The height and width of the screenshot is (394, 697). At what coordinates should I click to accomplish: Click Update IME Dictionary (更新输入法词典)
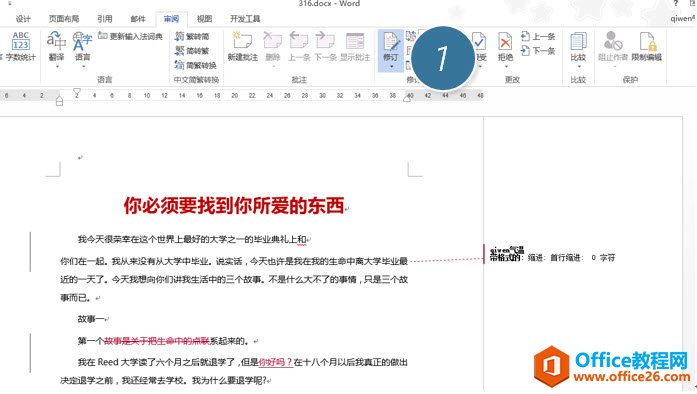click(130, 36)
